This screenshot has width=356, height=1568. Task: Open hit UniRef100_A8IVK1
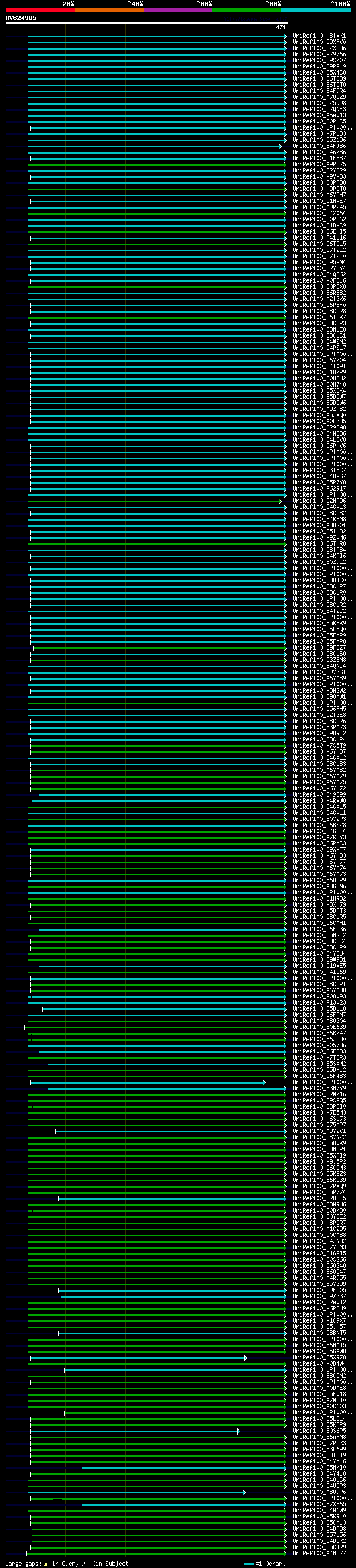point(319,36)
